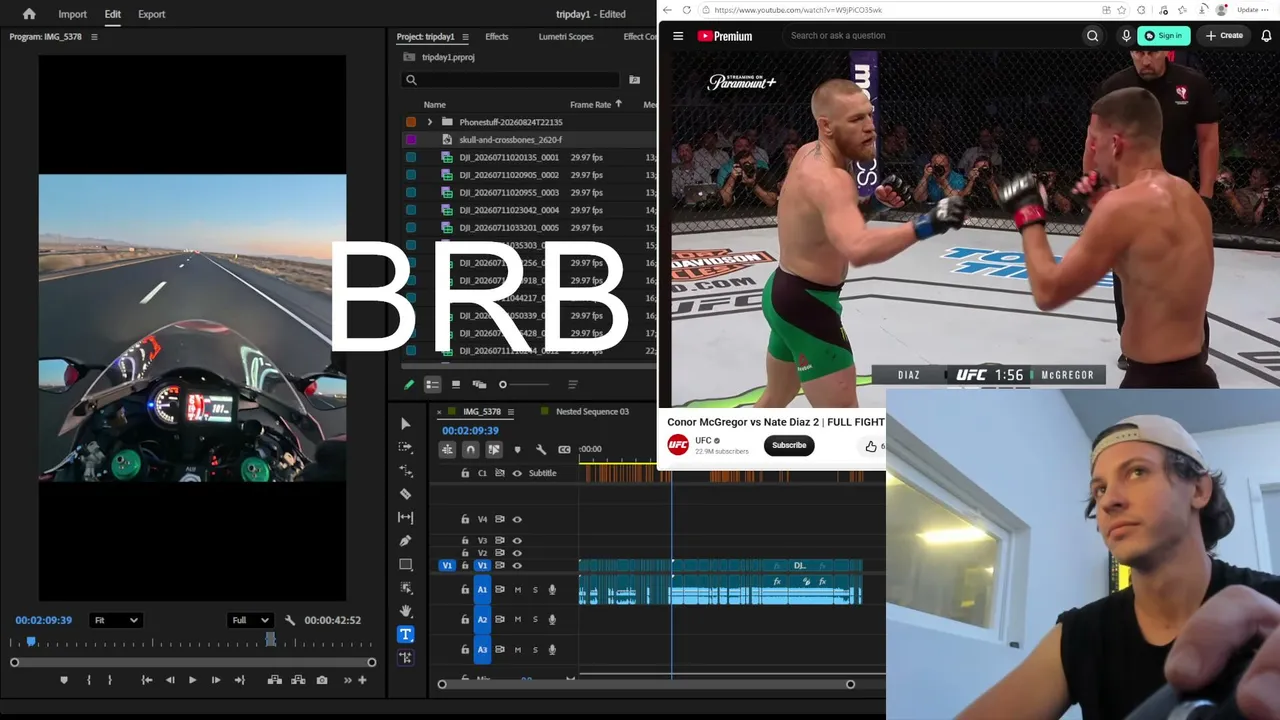Click YouTube Sign in button
This screenshot has height=720, width=1280.
point(1164,36)
